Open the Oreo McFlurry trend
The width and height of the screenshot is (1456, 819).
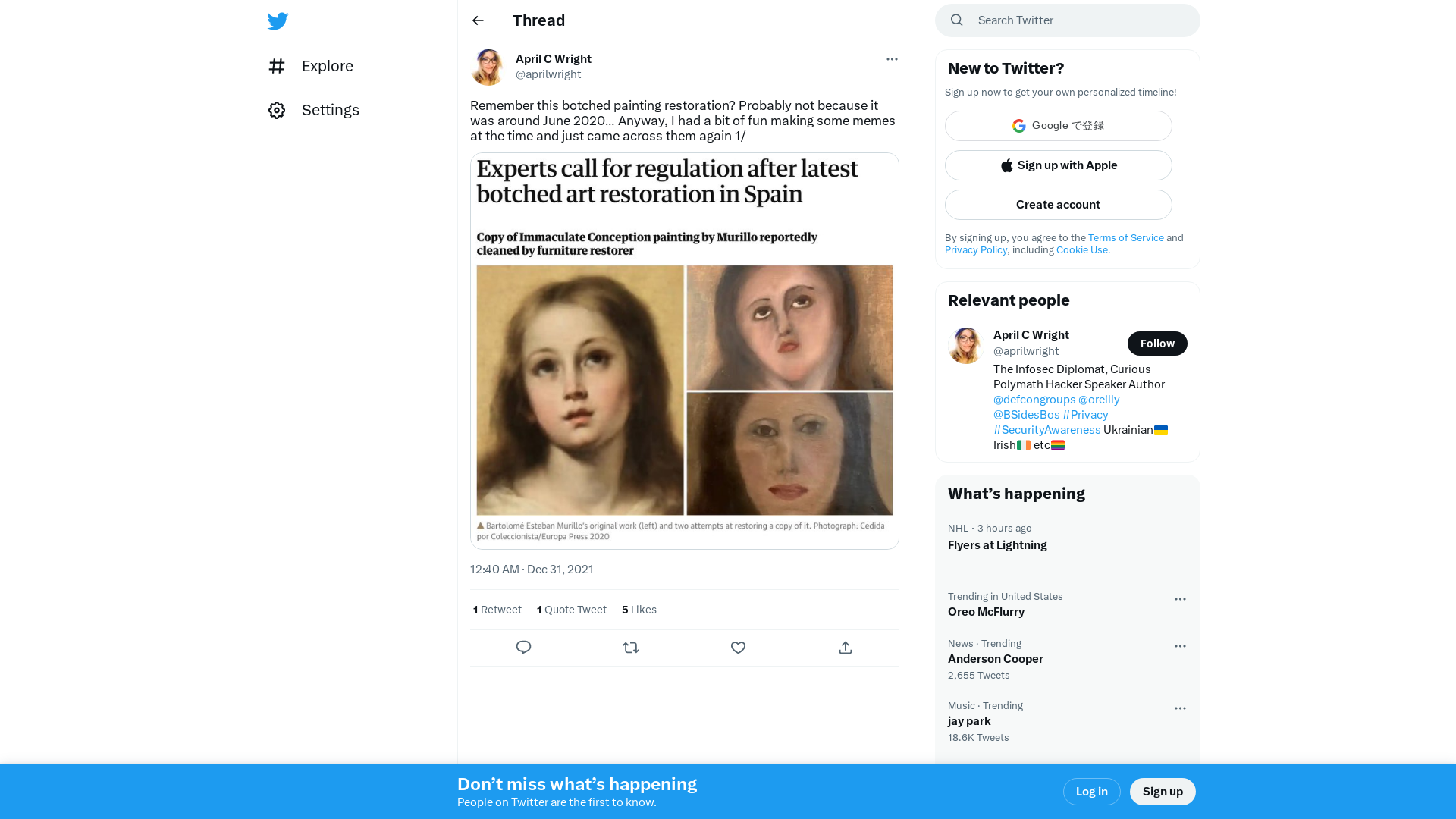tap(1068, 604)
